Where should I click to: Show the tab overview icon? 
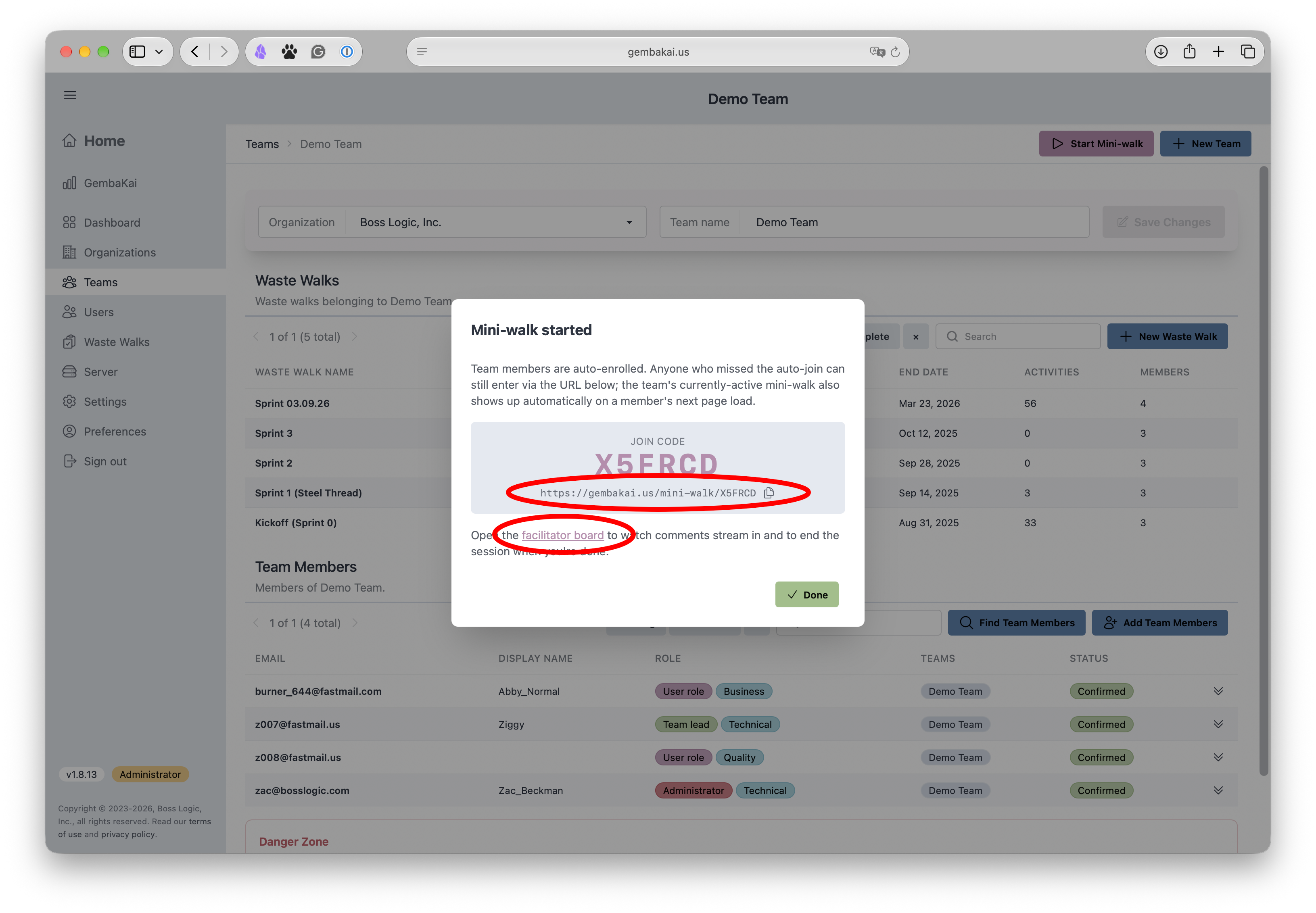click(x=1248, y=52)
